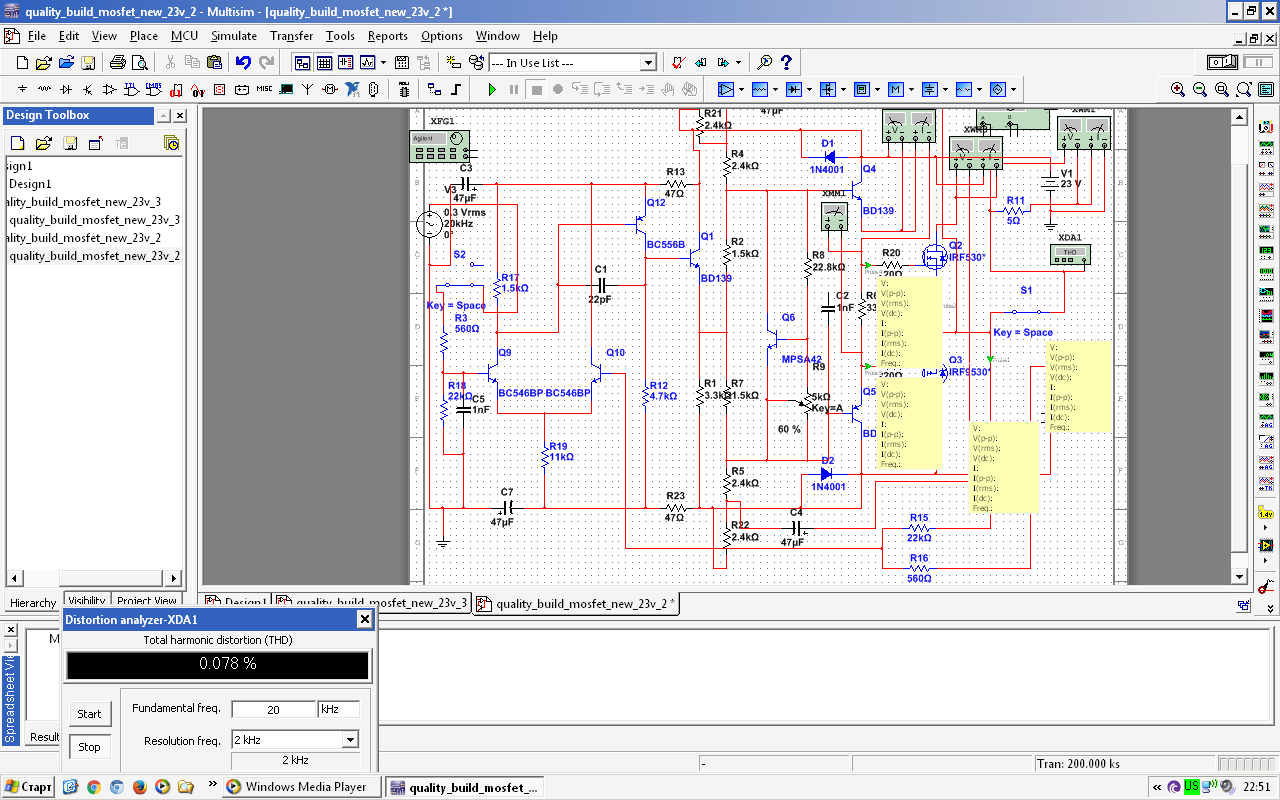The height and width of the screenshot is (800, 1280).
Task: Click the Stop simulation square button
Action: pos(536,89)
